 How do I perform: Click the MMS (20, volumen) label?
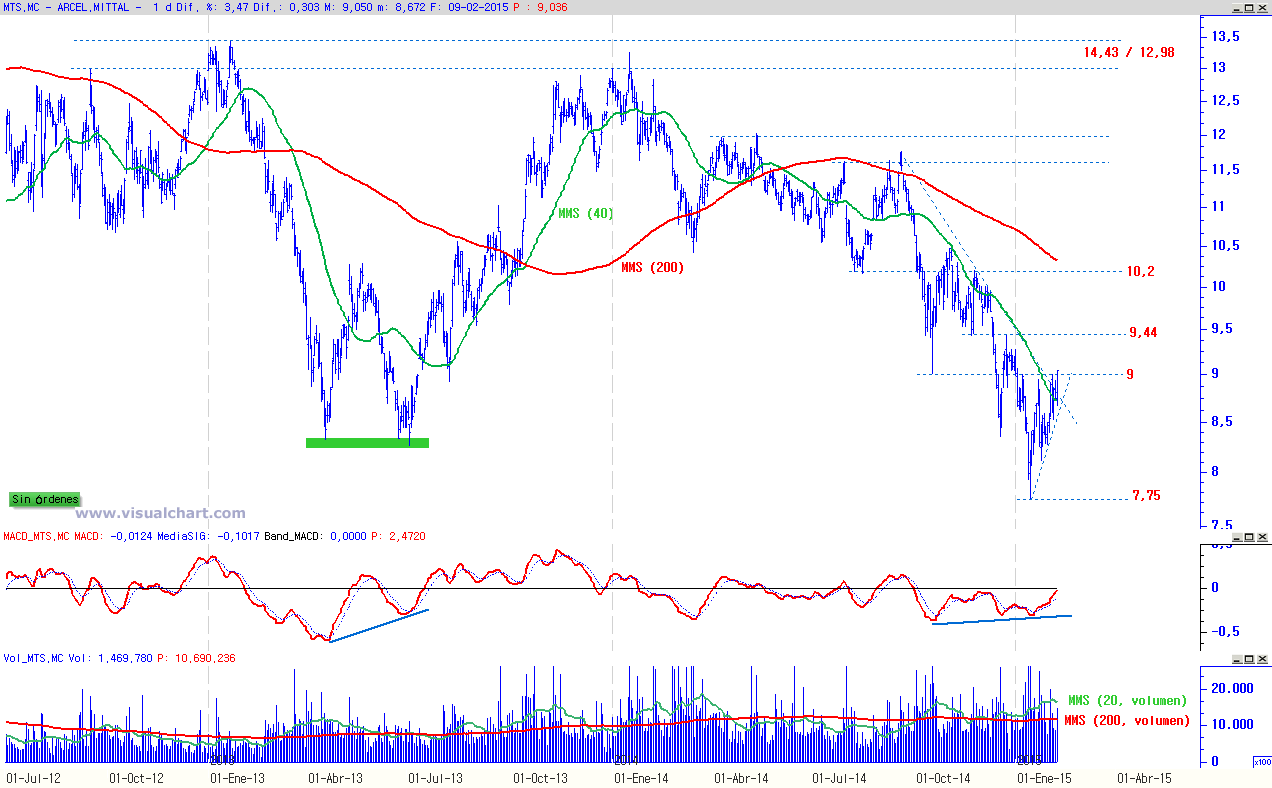(1128, 700)
